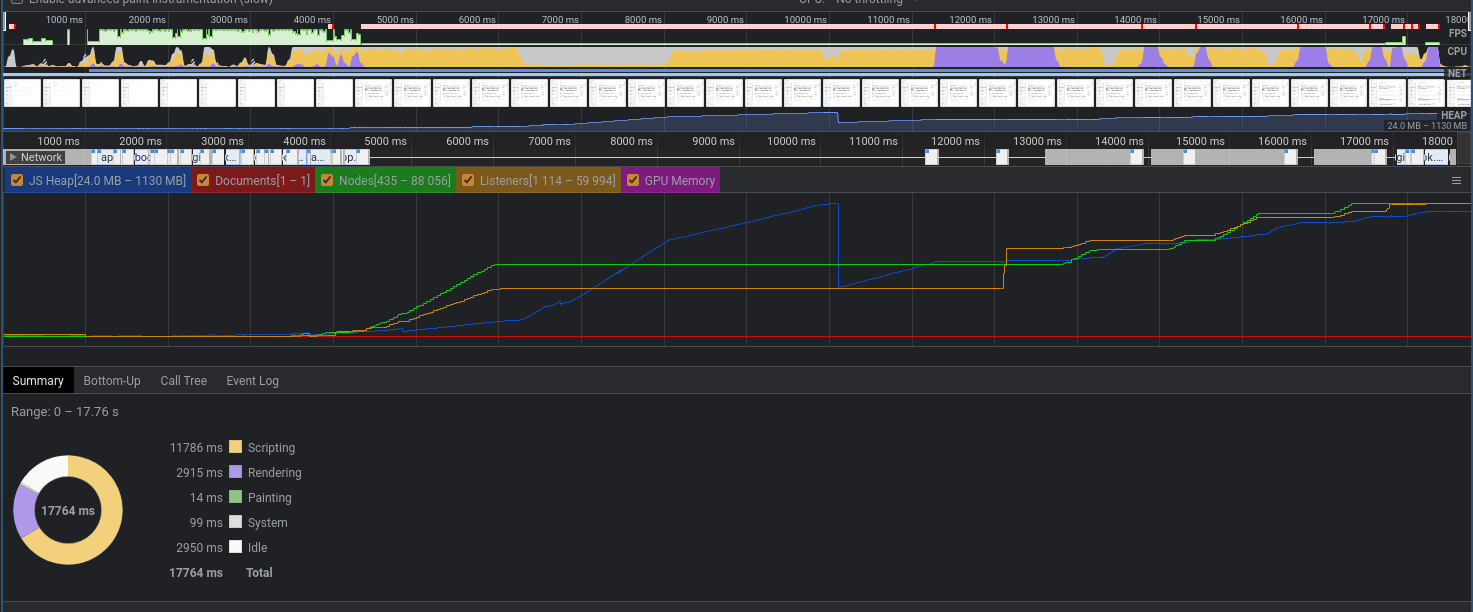Click the 'Range: 0 – 17.76 s' text
This screenshot has height=612, width=1473.
65,412
